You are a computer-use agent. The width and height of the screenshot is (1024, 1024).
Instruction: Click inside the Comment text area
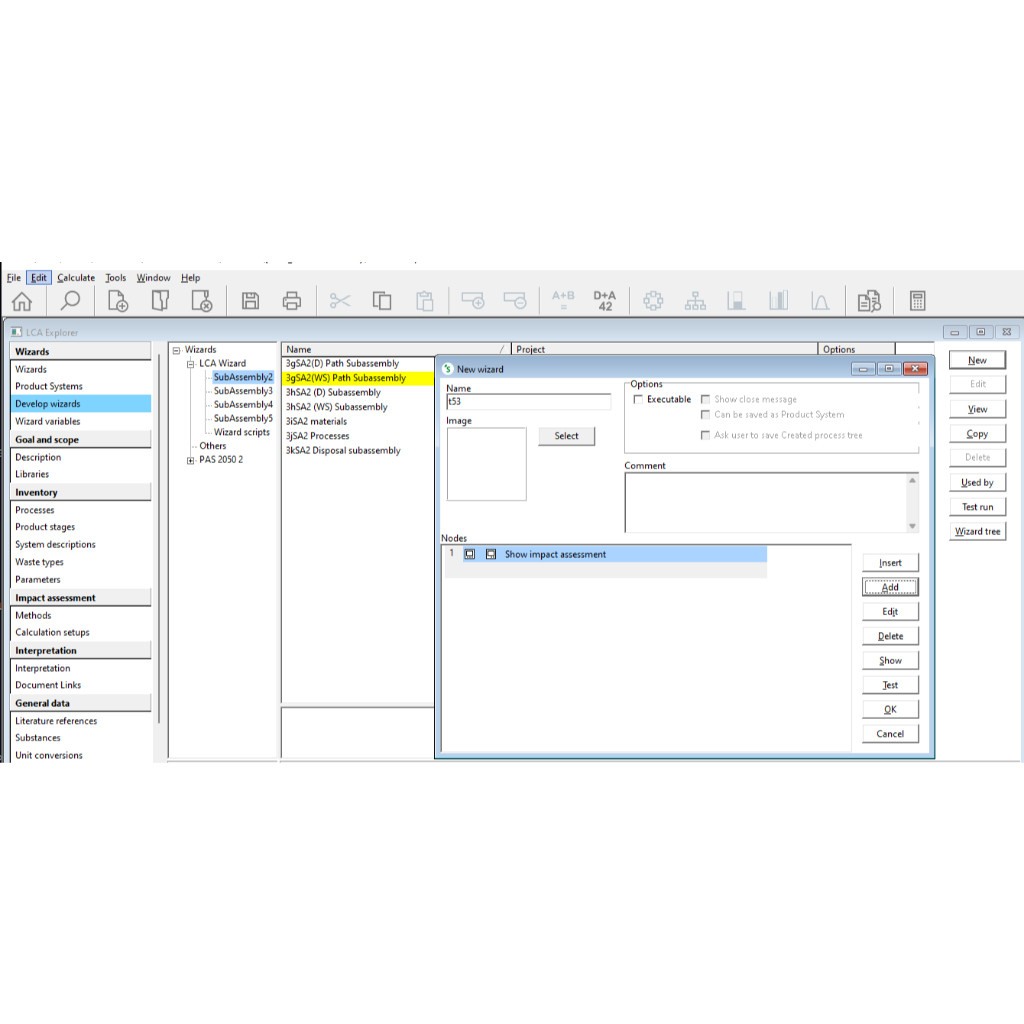tap(766, 503)
